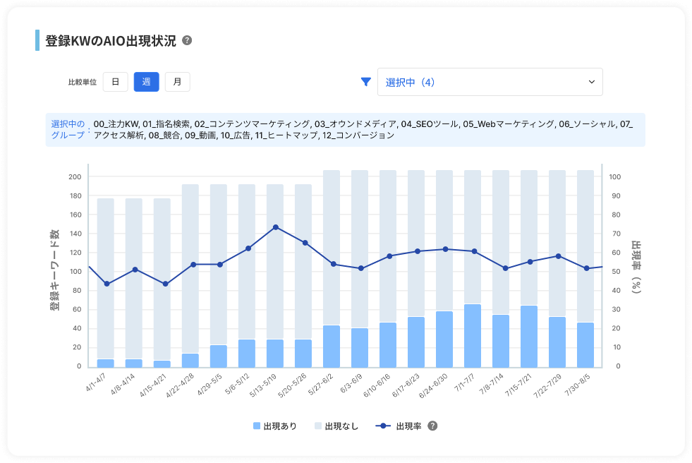Click help icon next to 出現率 legend
The width and height of the screenshot is (692, 463).
pyautogui.click(x=433, y=425)
